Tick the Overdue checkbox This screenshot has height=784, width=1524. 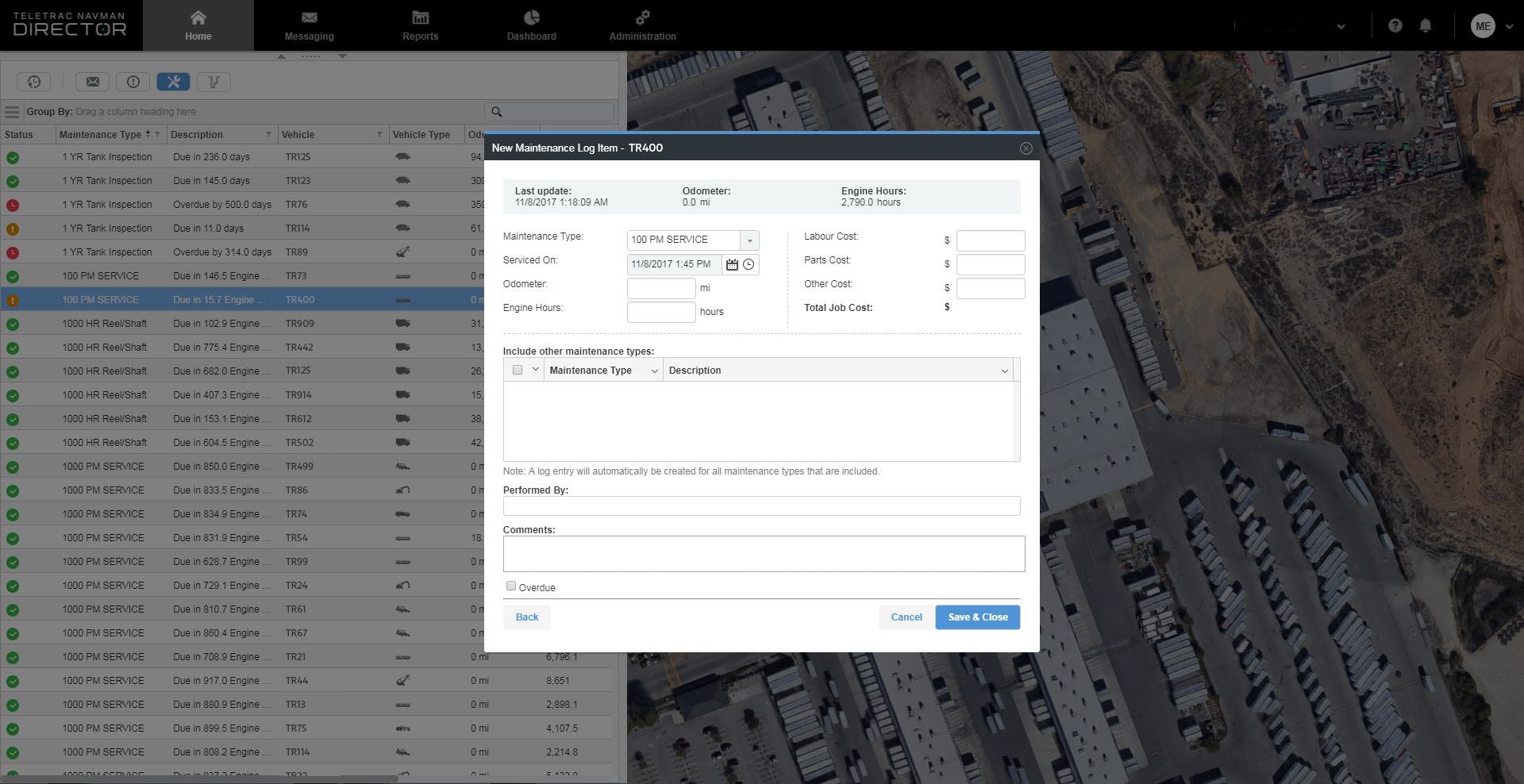tap(511, 586)
